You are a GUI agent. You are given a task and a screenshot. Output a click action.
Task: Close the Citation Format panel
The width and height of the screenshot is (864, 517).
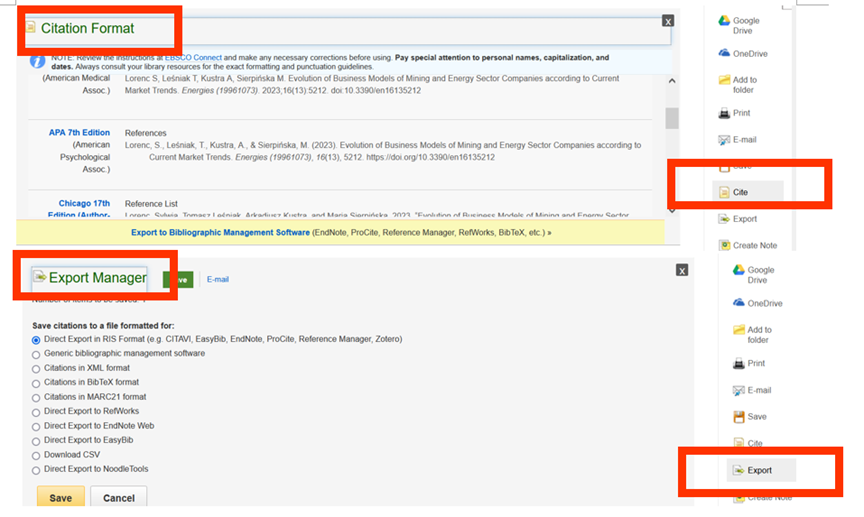point(668,21)
